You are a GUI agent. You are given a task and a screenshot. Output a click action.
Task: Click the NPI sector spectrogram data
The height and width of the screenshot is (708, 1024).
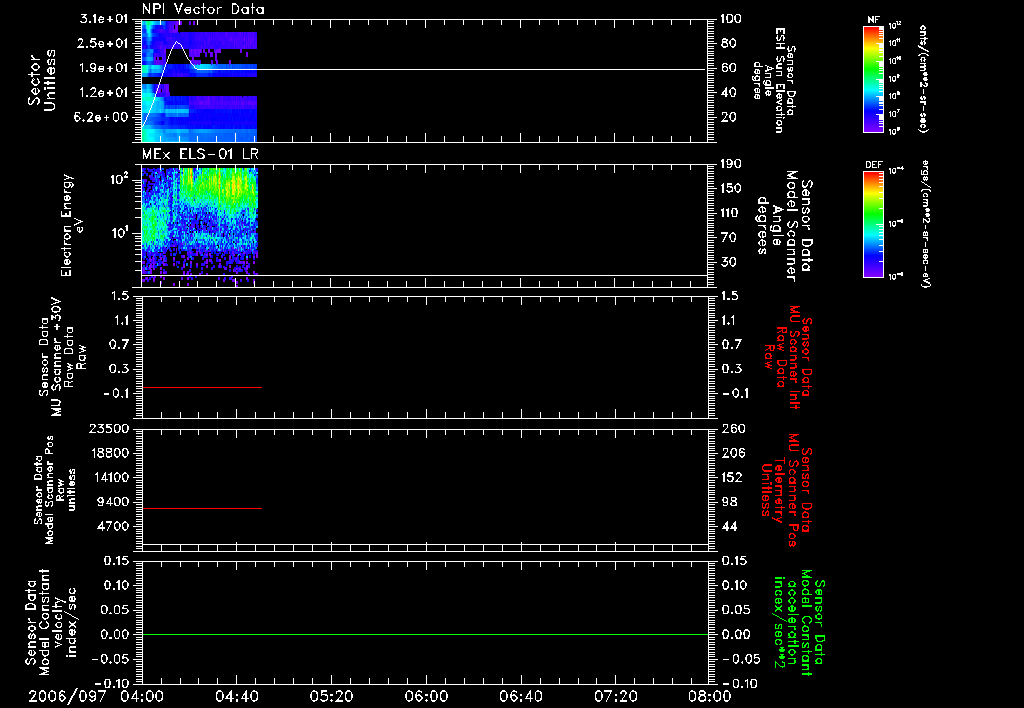coord(199,80)
